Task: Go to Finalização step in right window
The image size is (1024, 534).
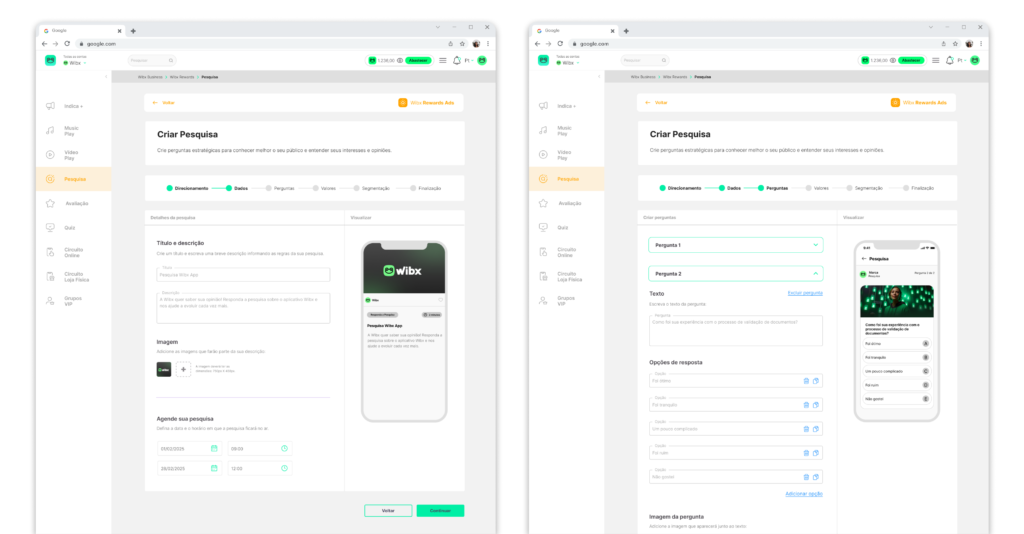Action: (x=919, y=188)
